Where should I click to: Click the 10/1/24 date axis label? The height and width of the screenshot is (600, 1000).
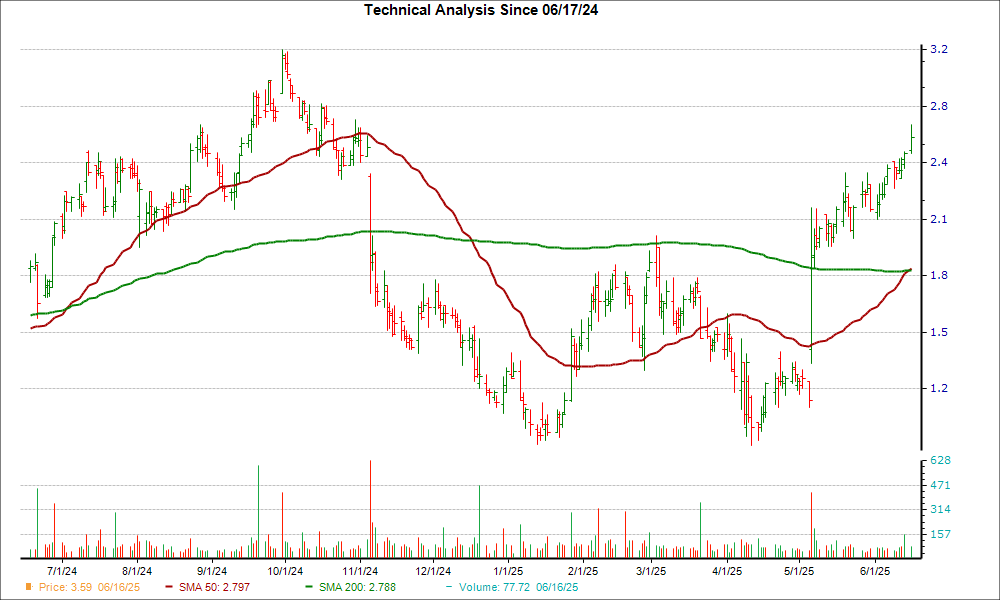point(284,571)
